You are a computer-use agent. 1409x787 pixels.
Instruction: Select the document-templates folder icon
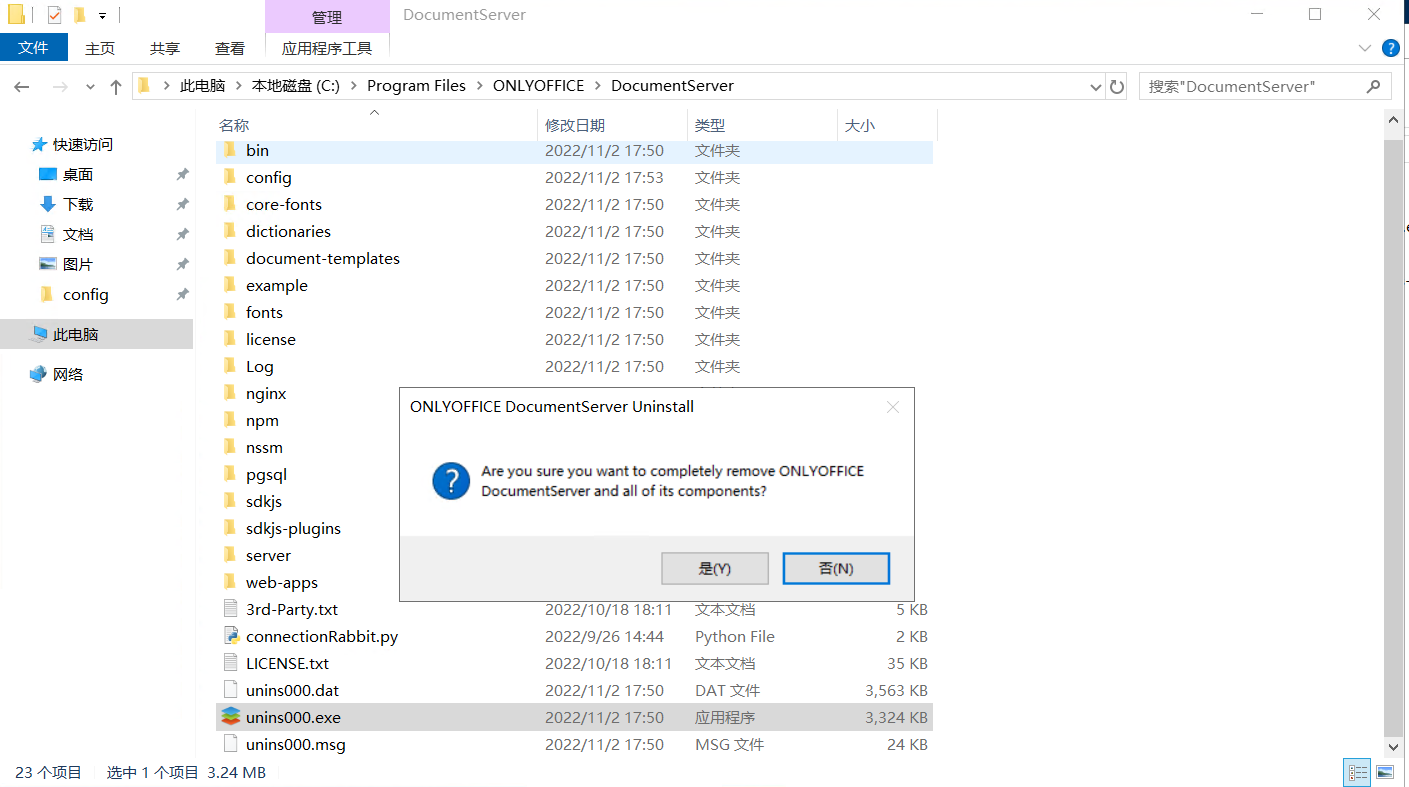(230, 258)
